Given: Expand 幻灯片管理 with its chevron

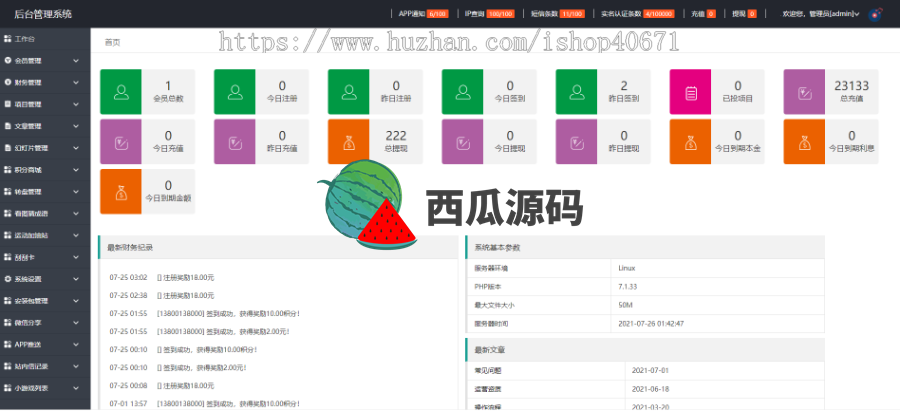Looking at the screenshot, I should tap(76, 148).
